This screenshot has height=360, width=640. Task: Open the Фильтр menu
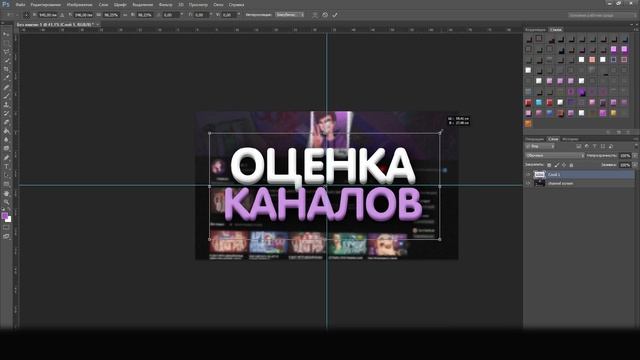point(165,5)
